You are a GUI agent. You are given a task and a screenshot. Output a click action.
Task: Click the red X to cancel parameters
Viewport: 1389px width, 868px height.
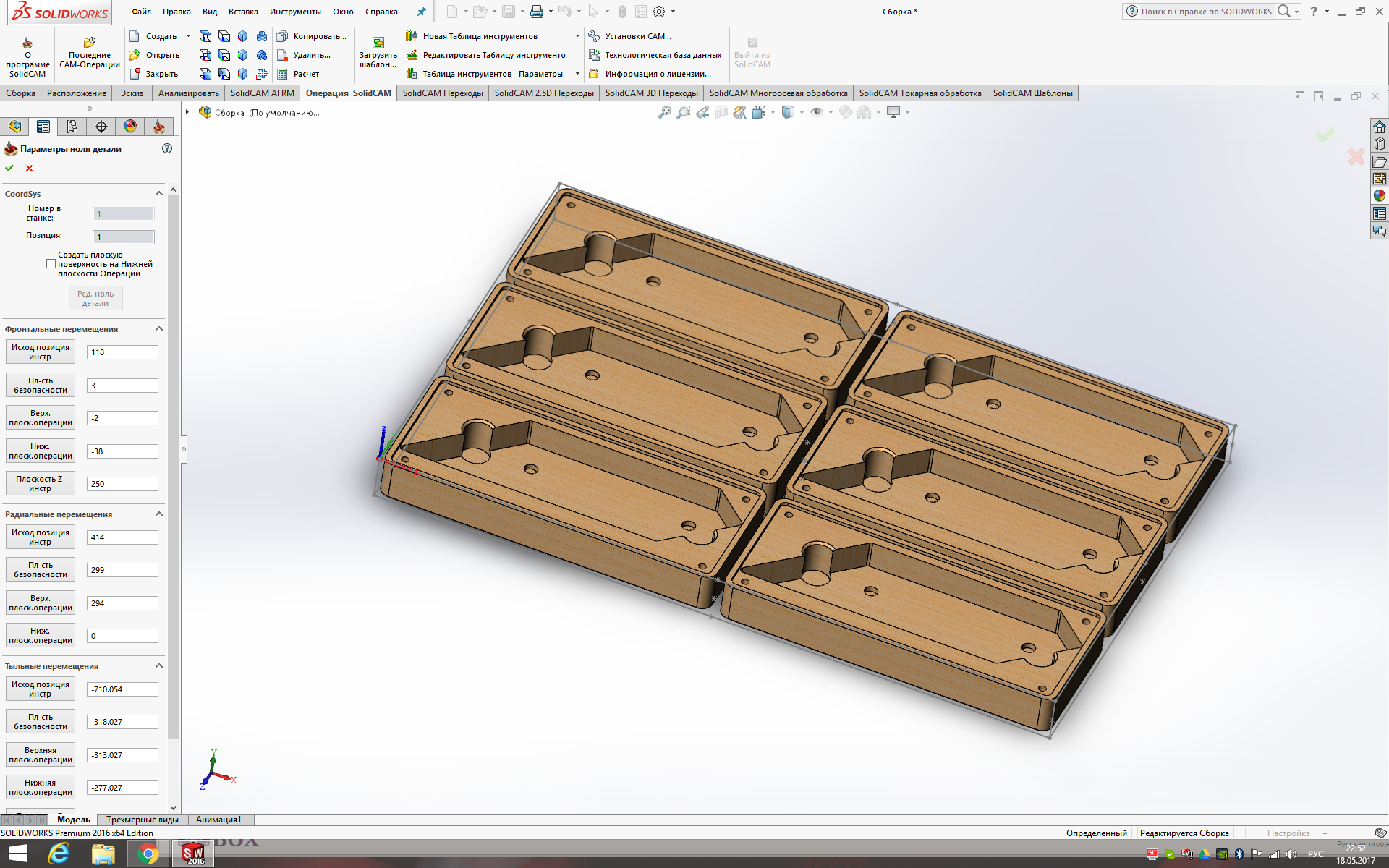click(x=30, y=168)
